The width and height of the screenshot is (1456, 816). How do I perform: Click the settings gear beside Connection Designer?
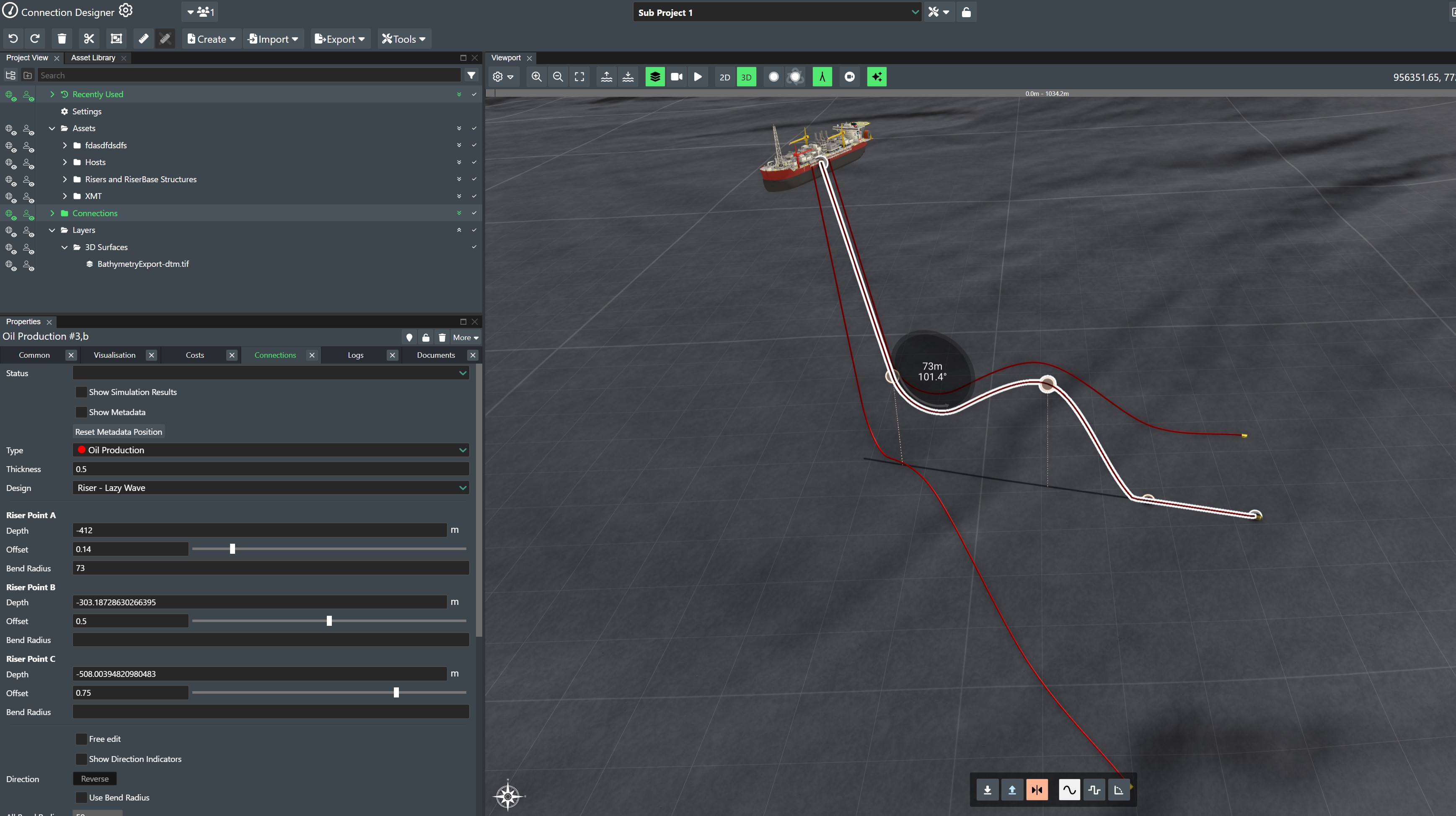(125, 11)
